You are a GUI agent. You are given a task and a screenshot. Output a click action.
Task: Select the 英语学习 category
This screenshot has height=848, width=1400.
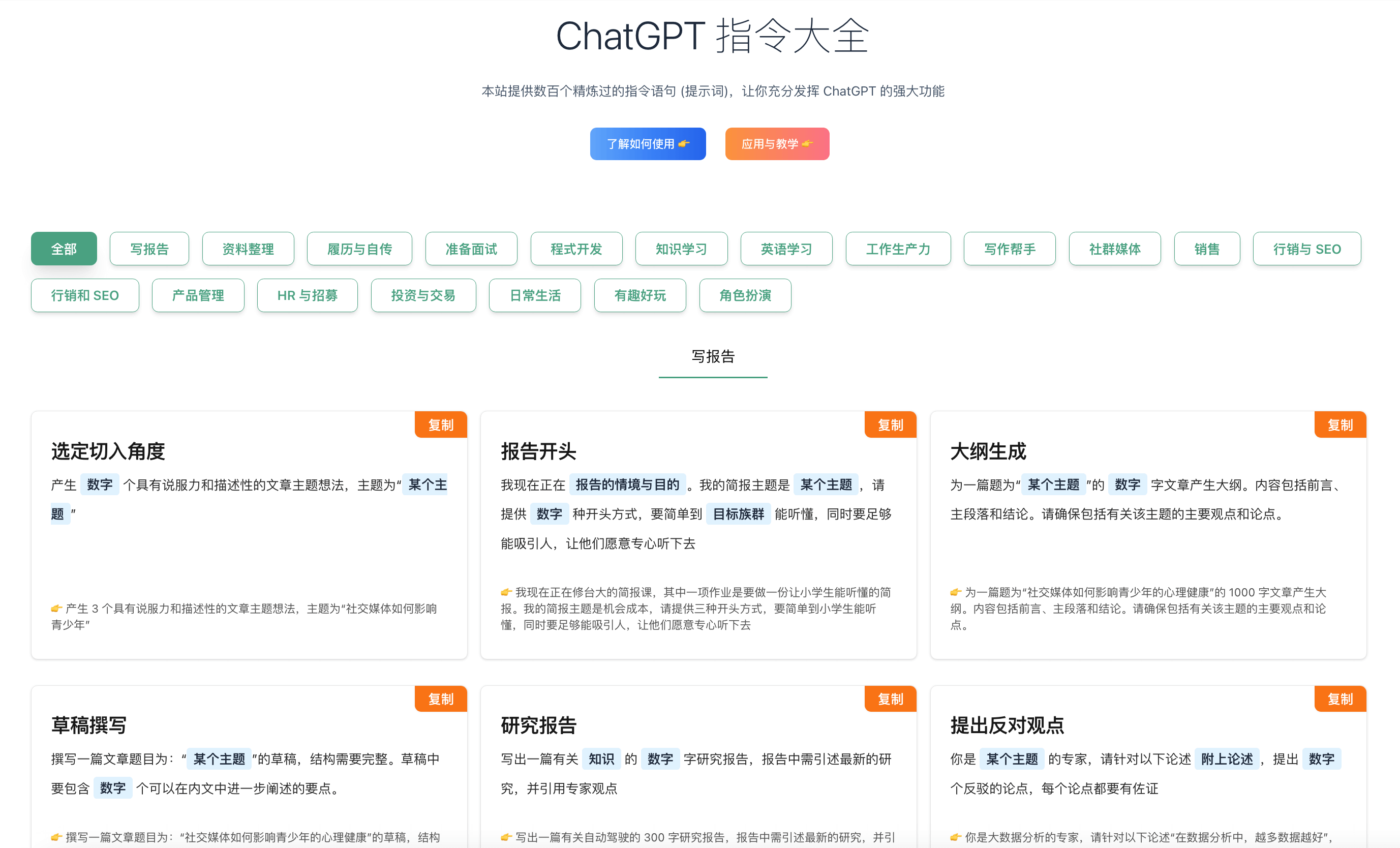[x=786, y=249]
